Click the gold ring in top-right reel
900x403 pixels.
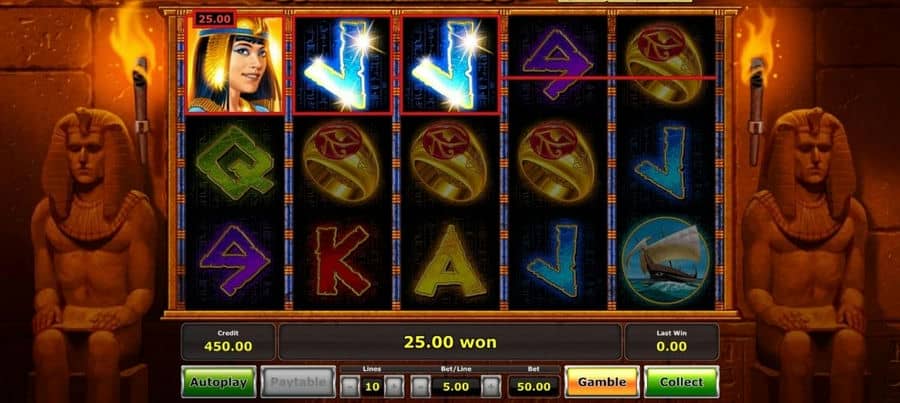[x=664, y=63]
